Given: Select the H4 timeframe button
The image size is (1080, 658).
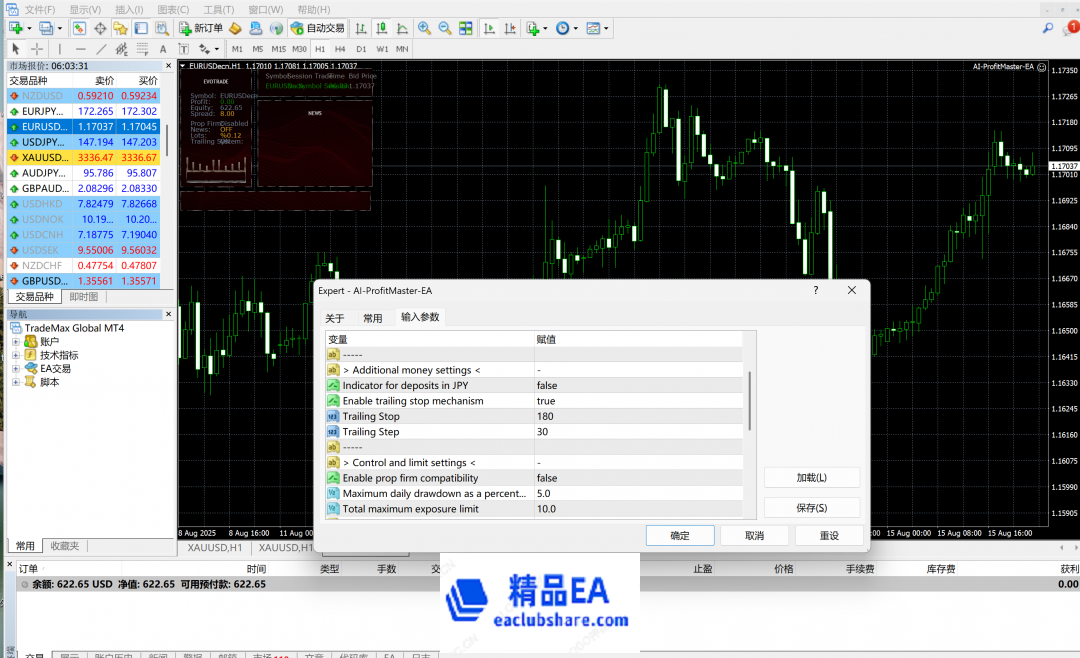Looking at the screenshot, I should (340, 48).
